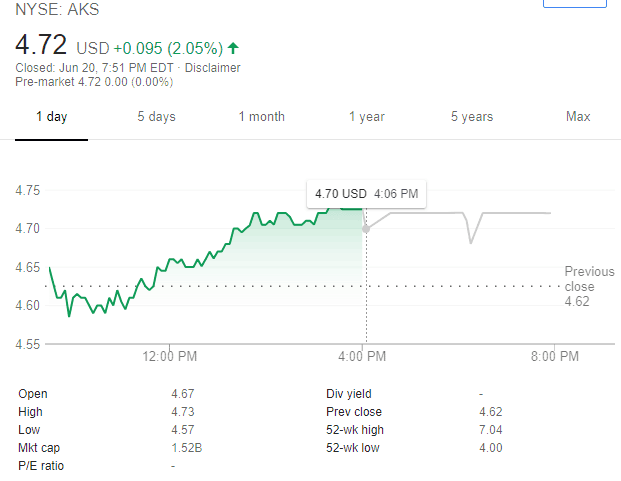
Task: Switch to the 5 days tab
Action: coord(156,117)
